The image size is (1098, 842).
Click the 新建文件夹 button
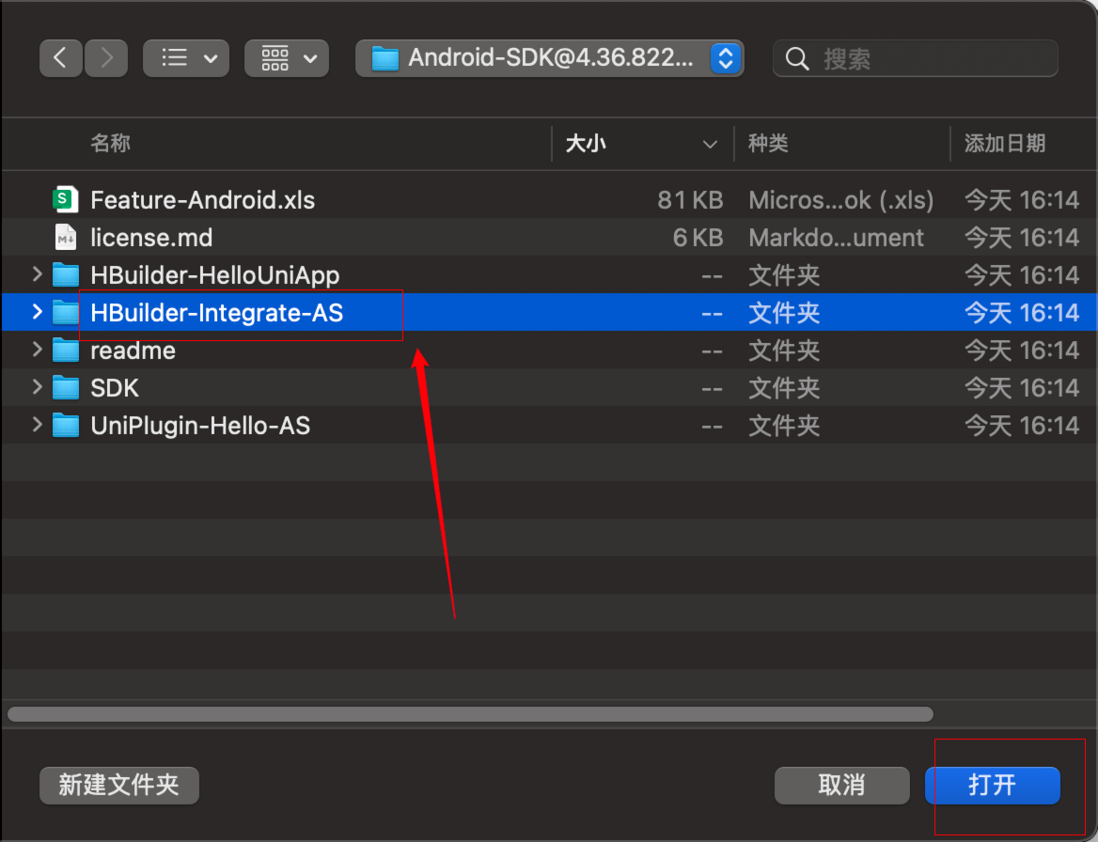click(x=119, y=785)
